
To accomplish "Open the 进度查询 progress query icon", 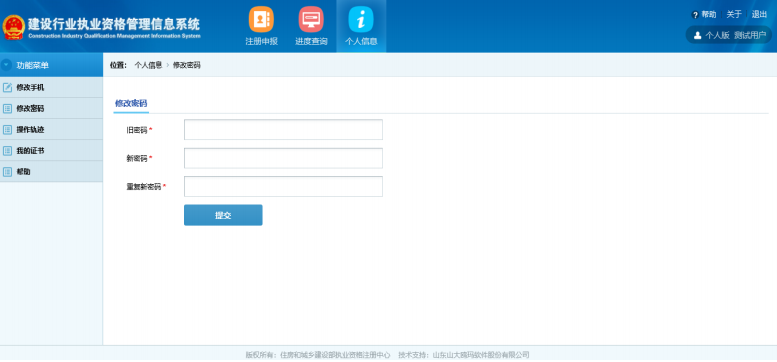I will (x=311, y=19).
